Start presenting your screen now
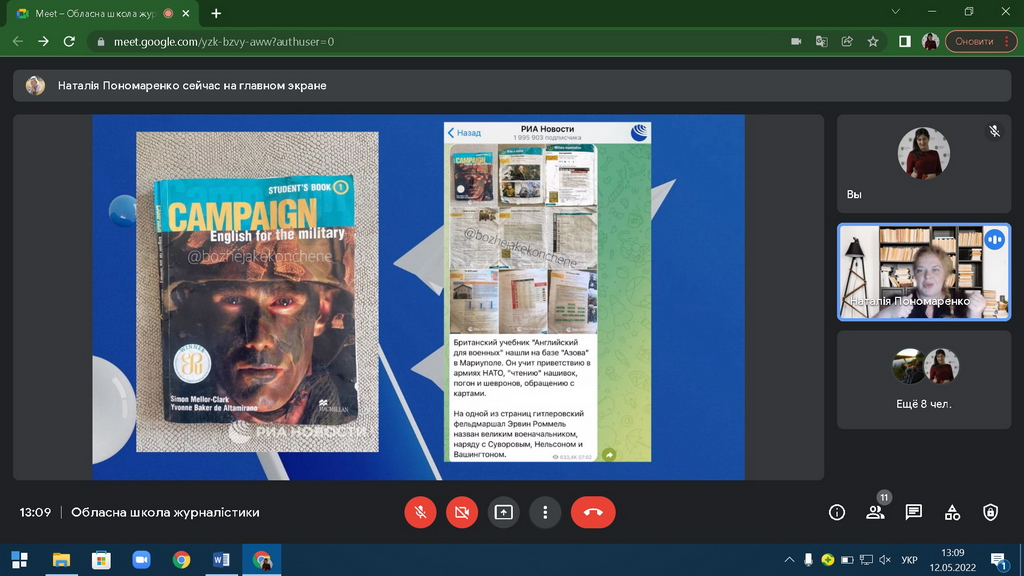 click(504, 512)
